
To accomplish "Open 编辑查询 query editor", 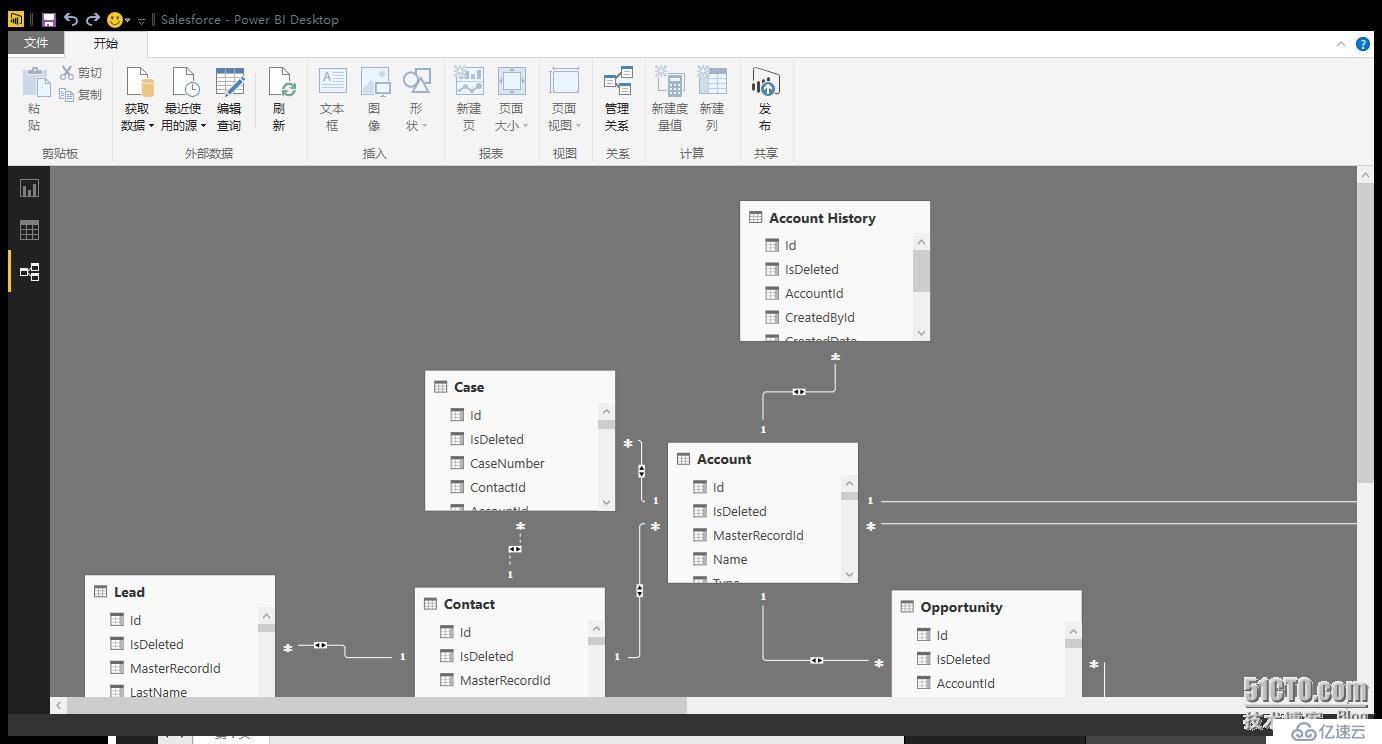I will click(229, 99).
